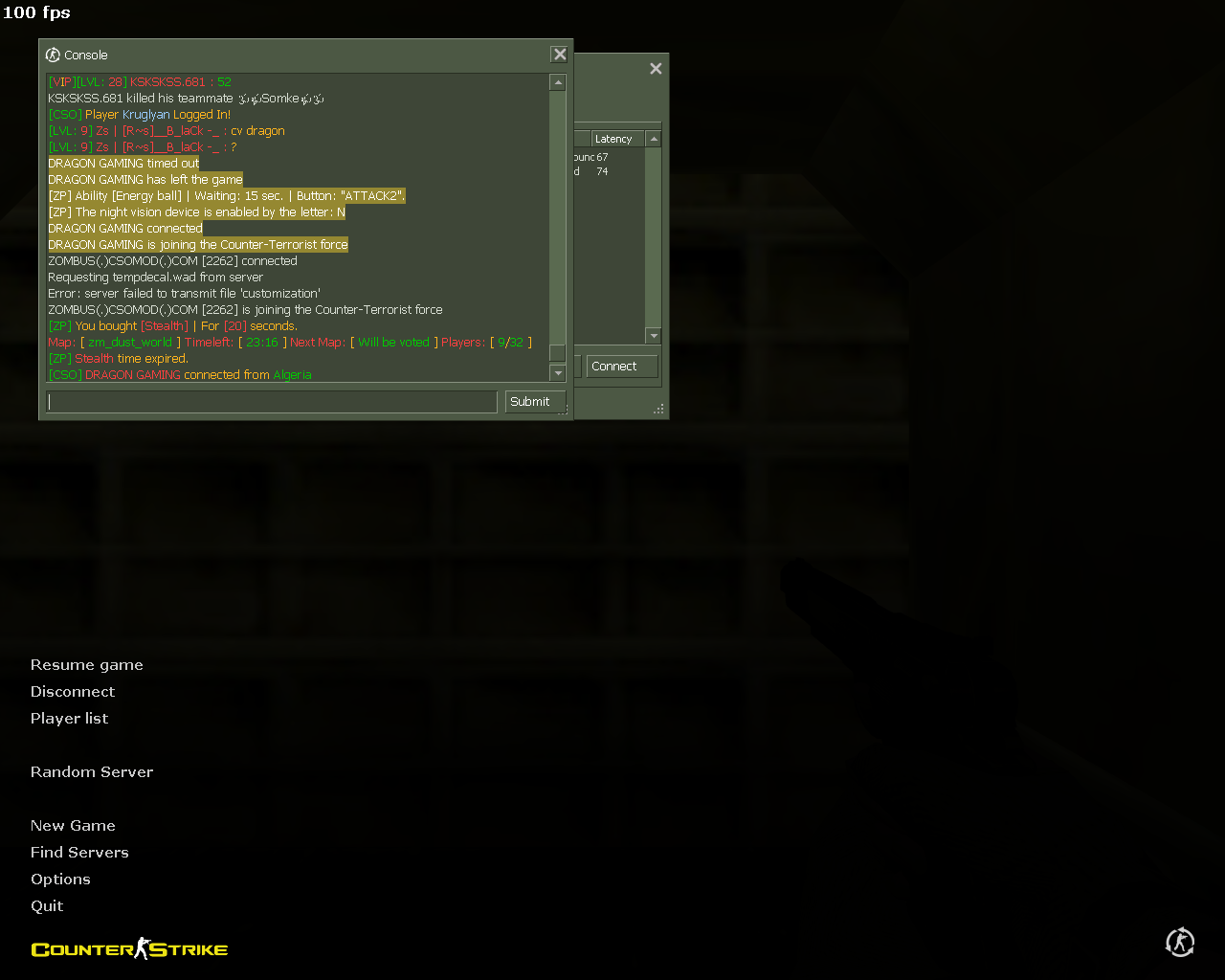
Task: Click the console scrollbar thumb
Action: point(558,353)
